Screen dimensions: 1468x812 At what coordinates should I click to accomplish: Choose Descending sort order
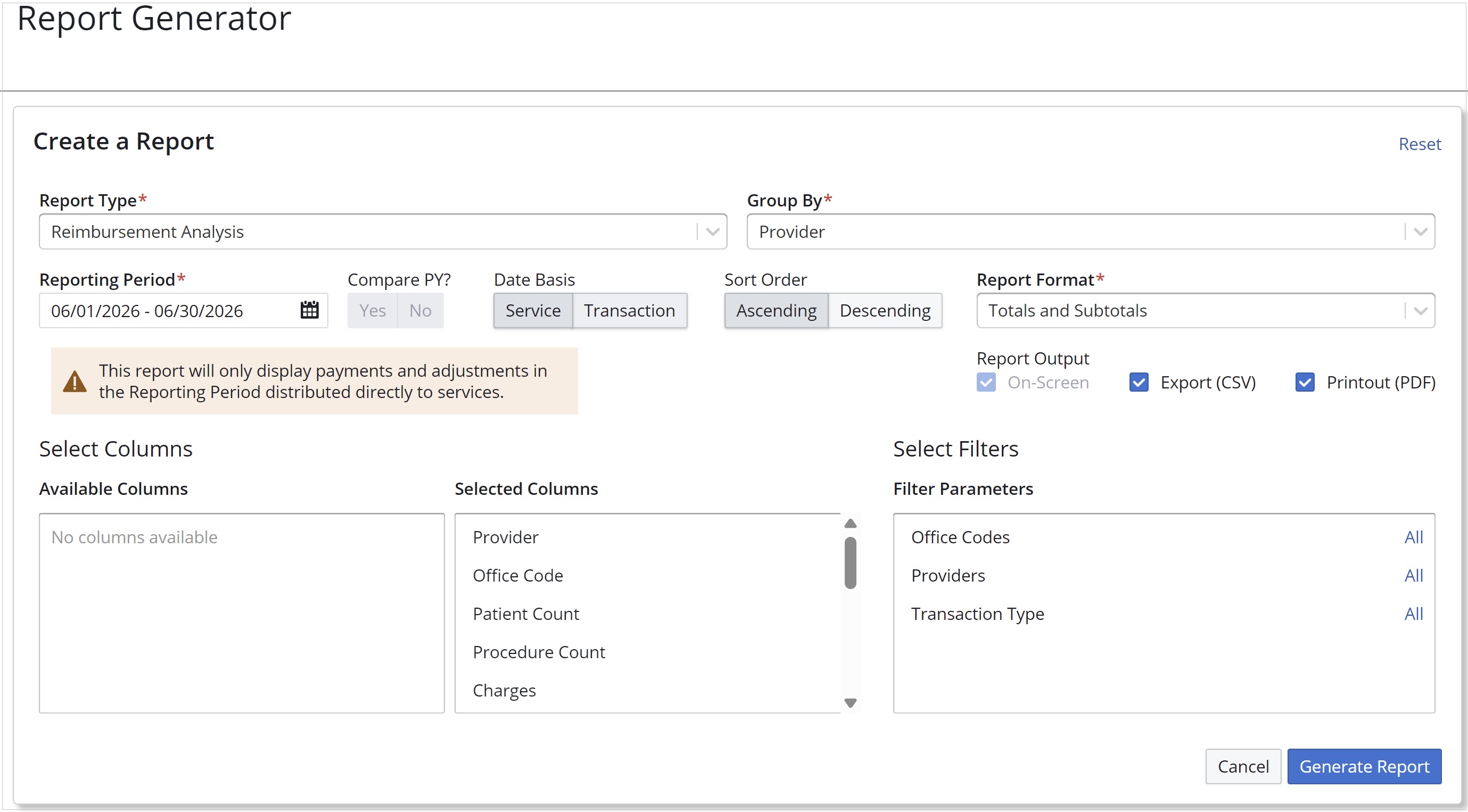click(885, 311)
